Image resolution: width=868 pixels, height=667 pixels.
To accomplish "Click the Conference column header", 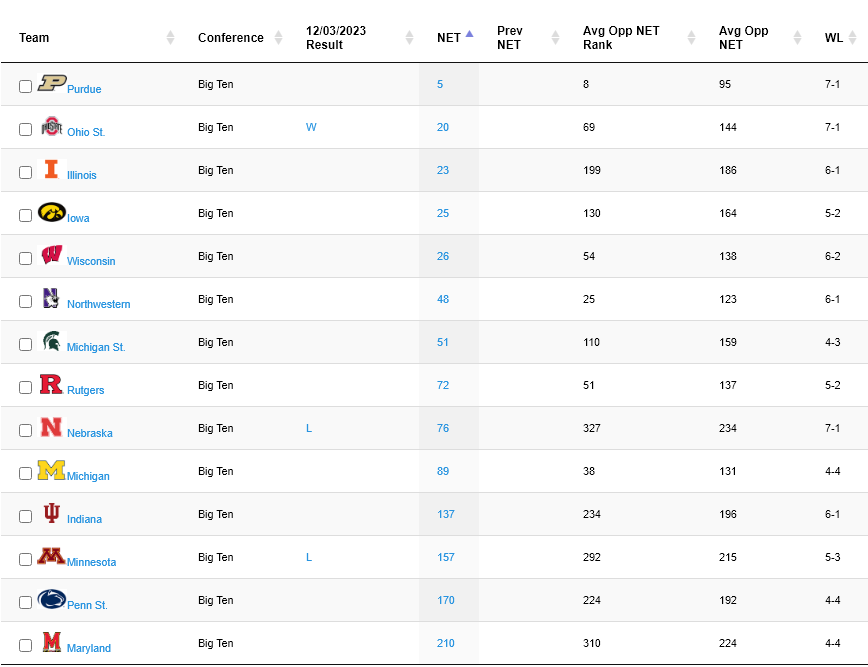I will (x=230, y=38).
